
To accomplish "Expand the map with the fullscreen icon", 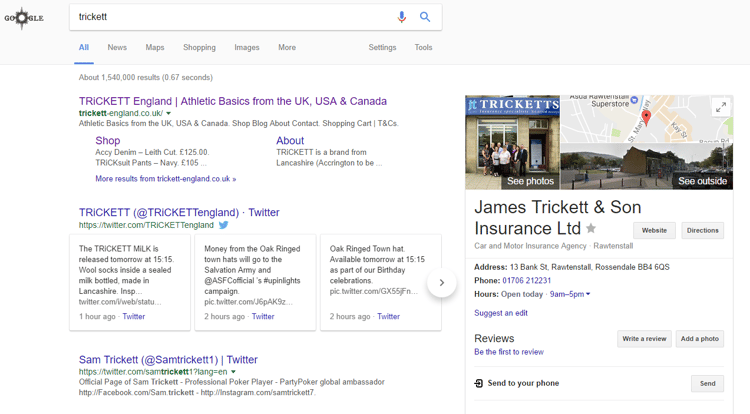I will (720, 107).
